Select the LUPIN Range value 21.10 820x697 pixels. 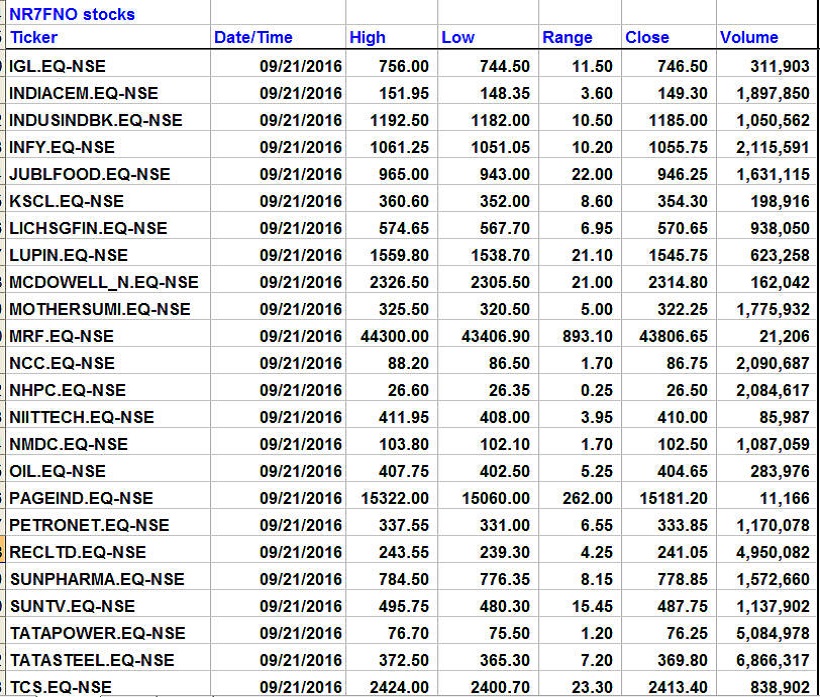tap(588, 255)
